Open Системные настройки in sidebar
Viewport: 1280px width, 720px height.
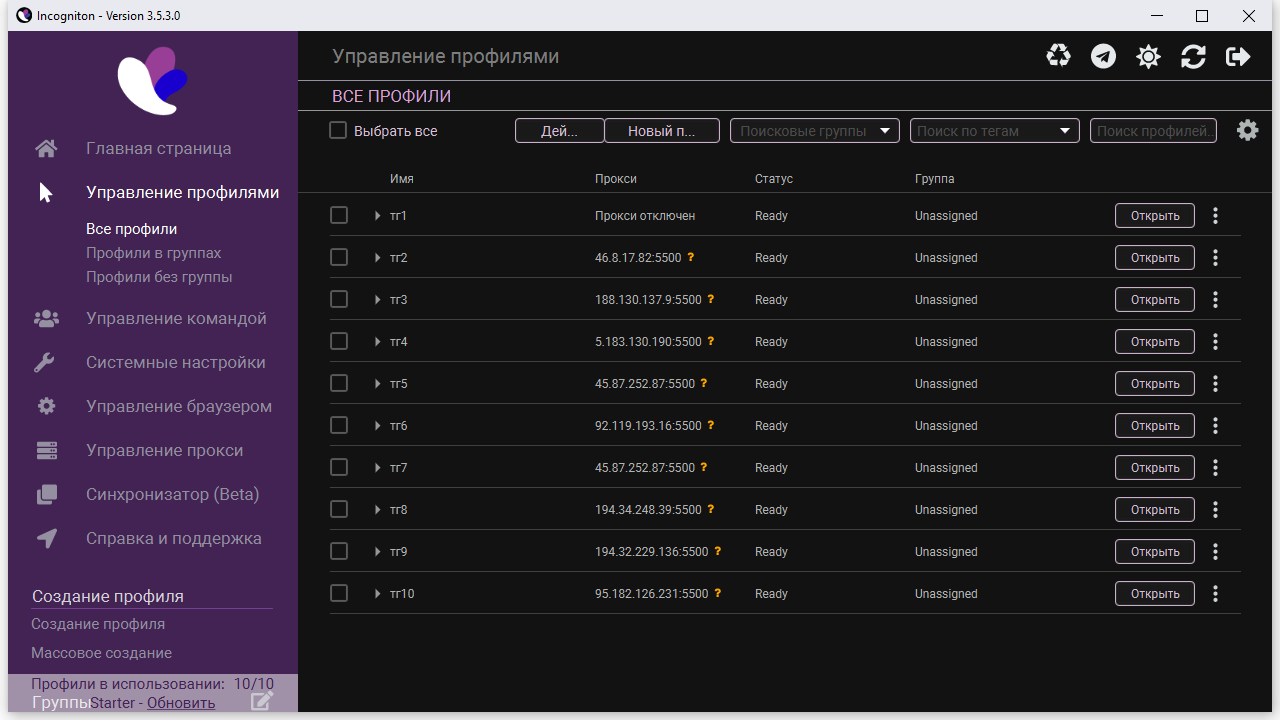(176, 362)
